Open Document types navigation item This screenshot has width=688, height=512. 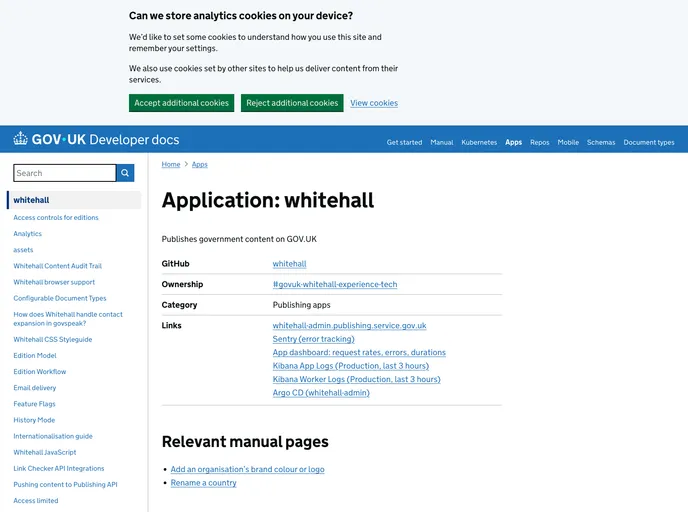649,142
